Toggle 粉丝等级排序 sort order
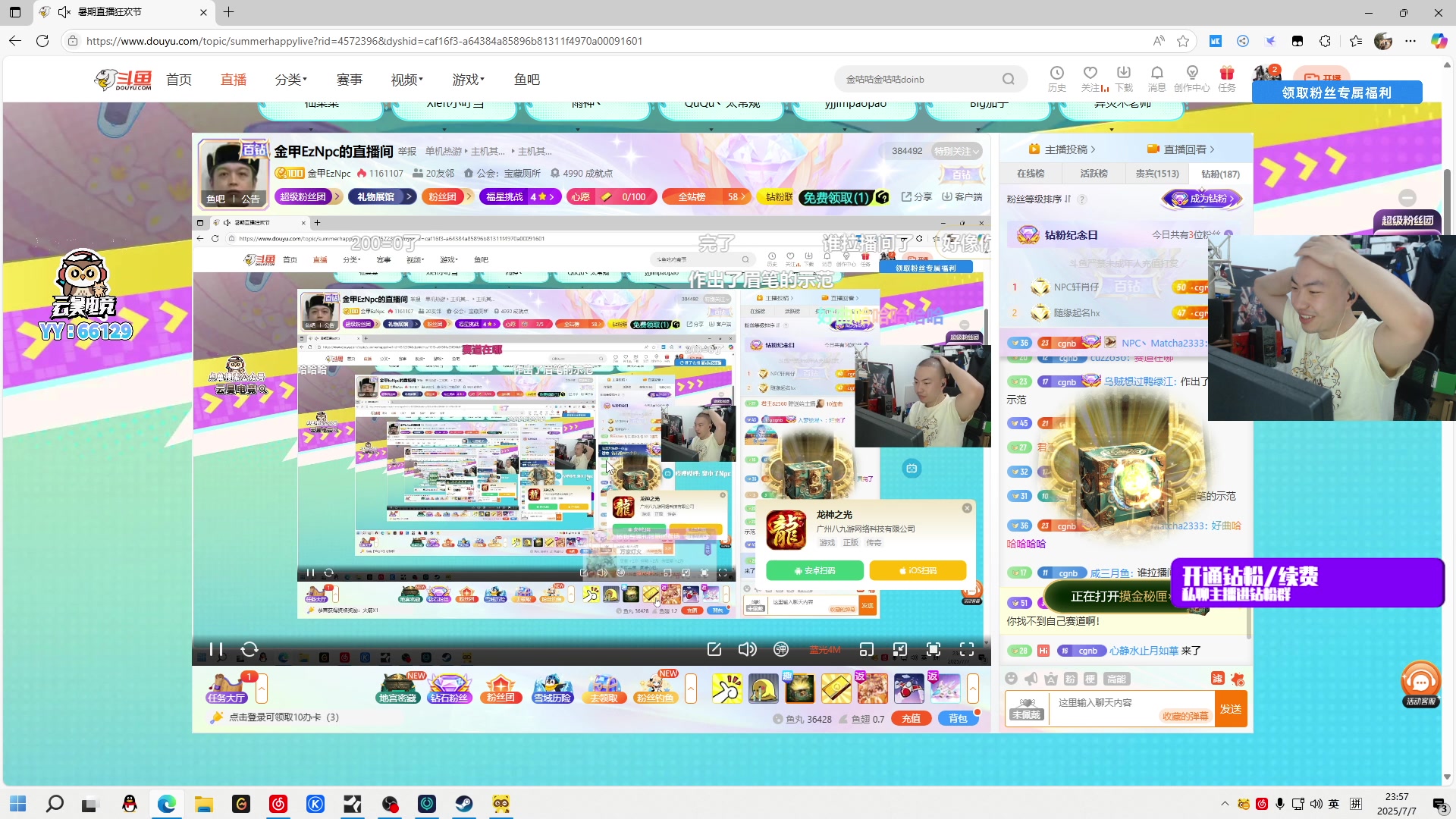The width and height of the screenshot is (1456, 819). pos(1039,199)
